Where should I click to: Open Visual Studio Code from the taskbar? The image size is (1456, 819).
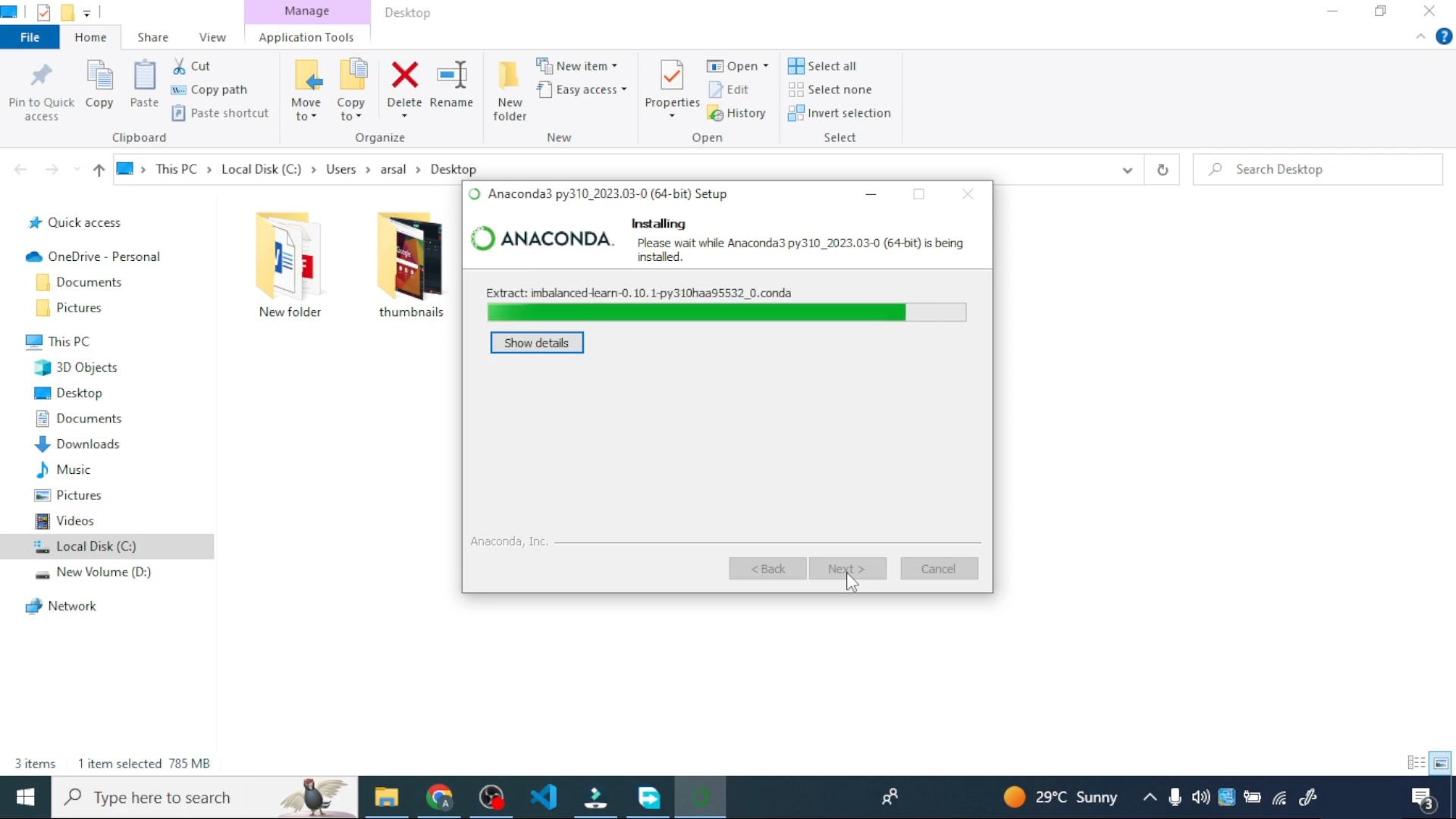544,797
